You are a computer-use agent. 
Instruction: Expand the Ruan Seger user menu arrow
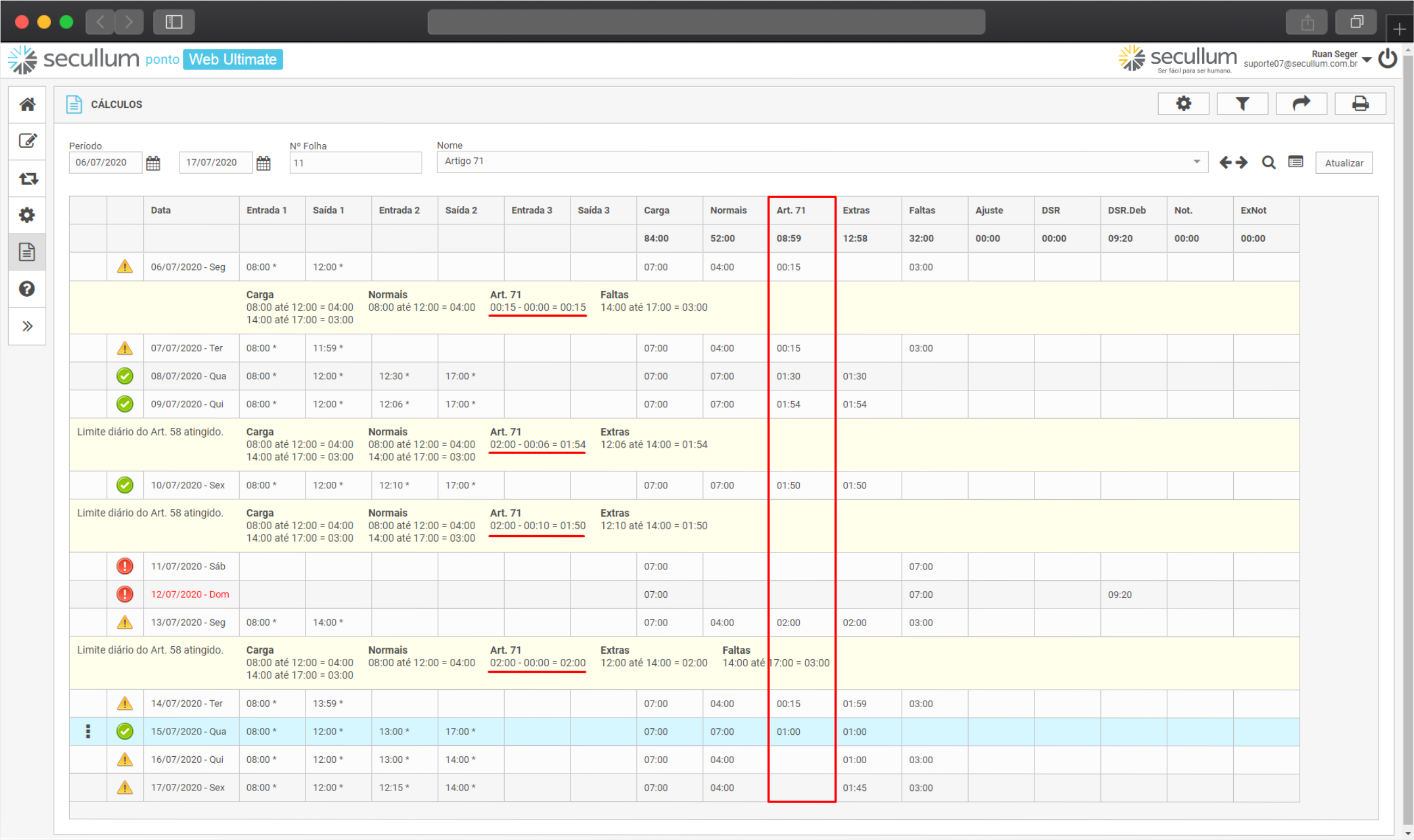(x=1367, y=59)
